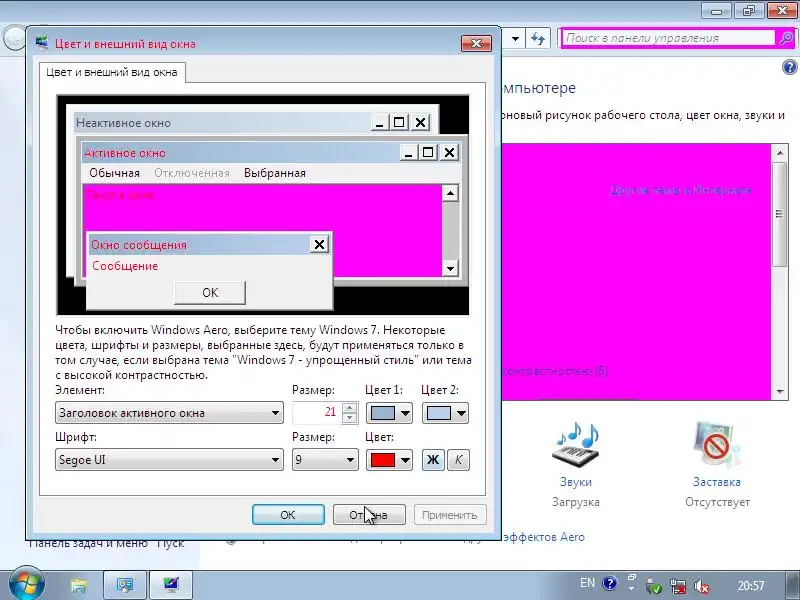This screenshot has height=600, width=800.
Task: Click the EN input language indicator
Action: 587,583
